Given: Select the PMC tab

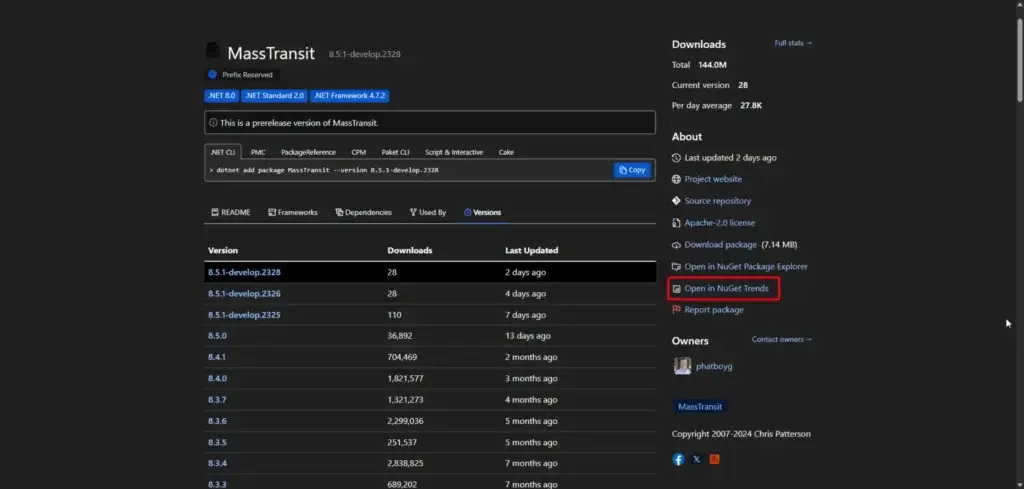Looking at the screenshot, I should pyautogui.click(x=258, y=152).
